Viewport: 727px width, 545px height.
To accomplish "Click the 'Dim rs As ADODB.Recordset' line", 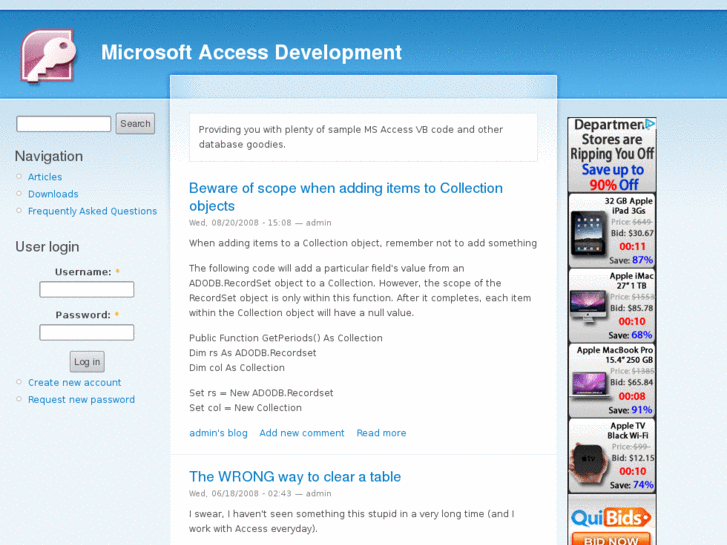I will (253, 353).
